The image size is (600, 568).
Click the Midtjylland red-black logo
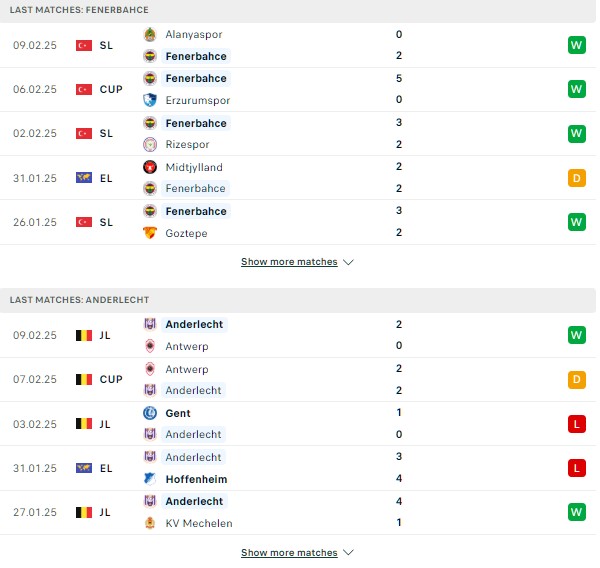(x=150, y=167)
